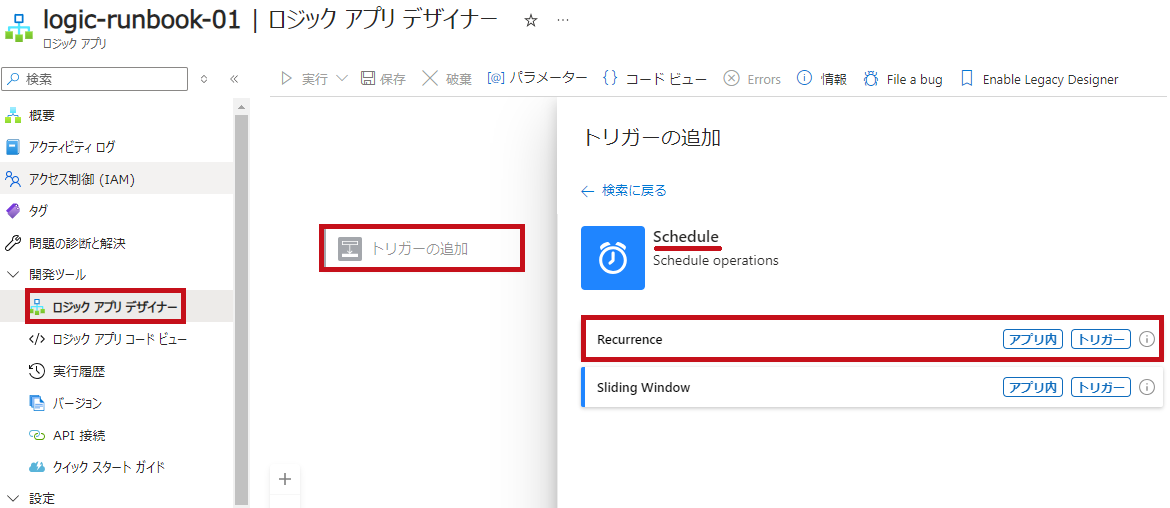Discard changes with 破棄 button
The image size is (1170, 508).
point(447,79)
